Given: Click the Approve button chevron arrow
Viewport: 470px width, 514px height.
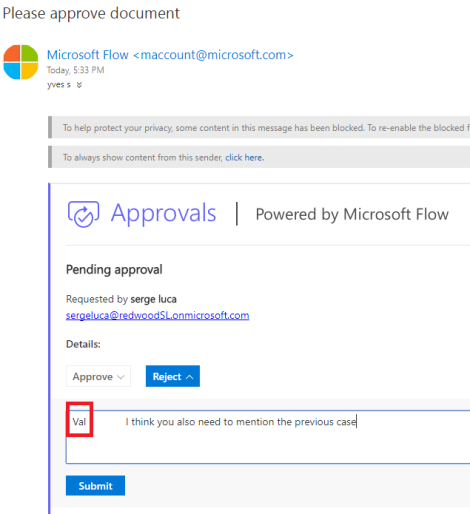Looking at the screenshot, I should coord(121,377).
